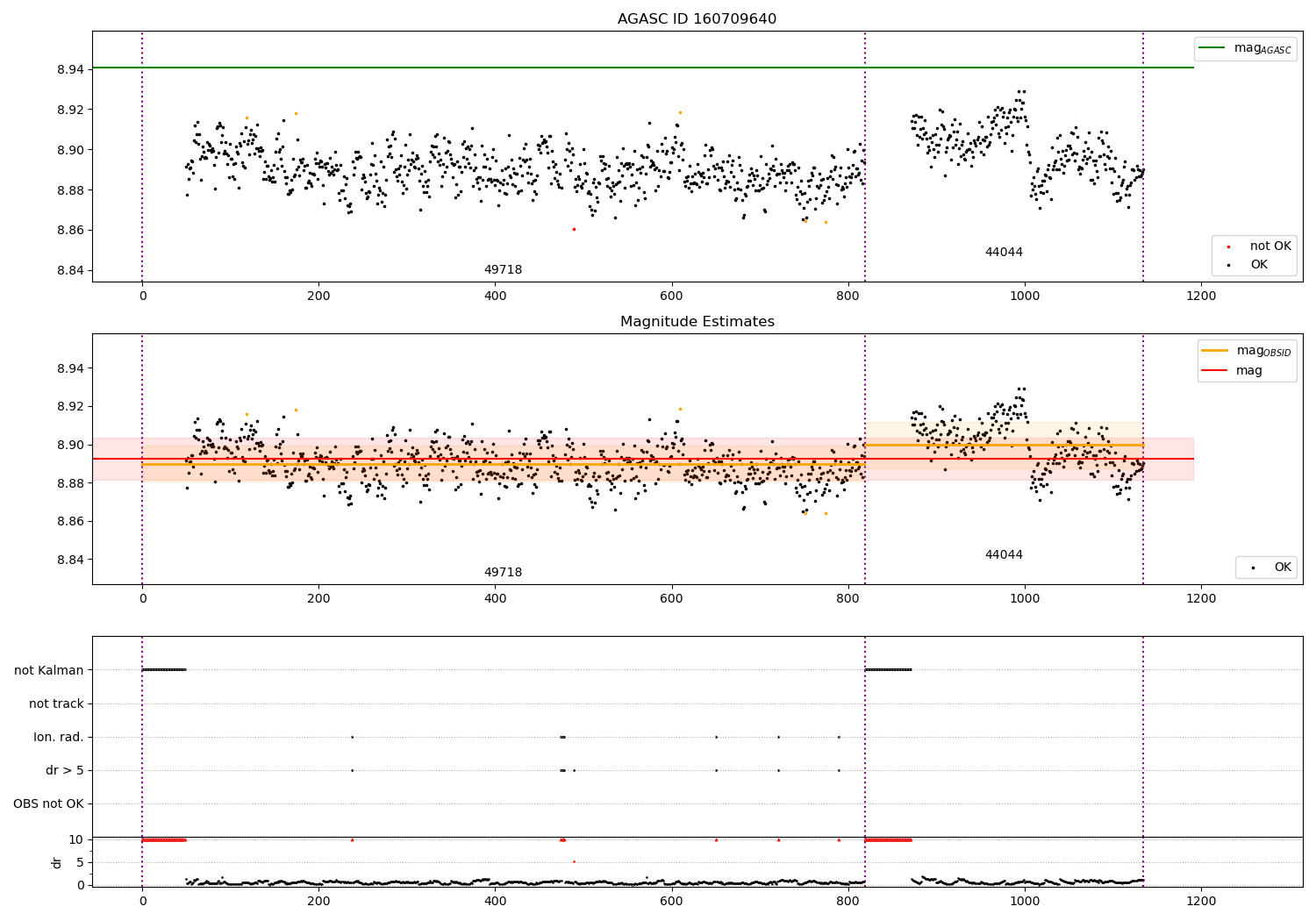Click the 8.88 y-tick label in the Magnitude Estimates plot
Screen dimensions: 1316x921
pos(70,483)
